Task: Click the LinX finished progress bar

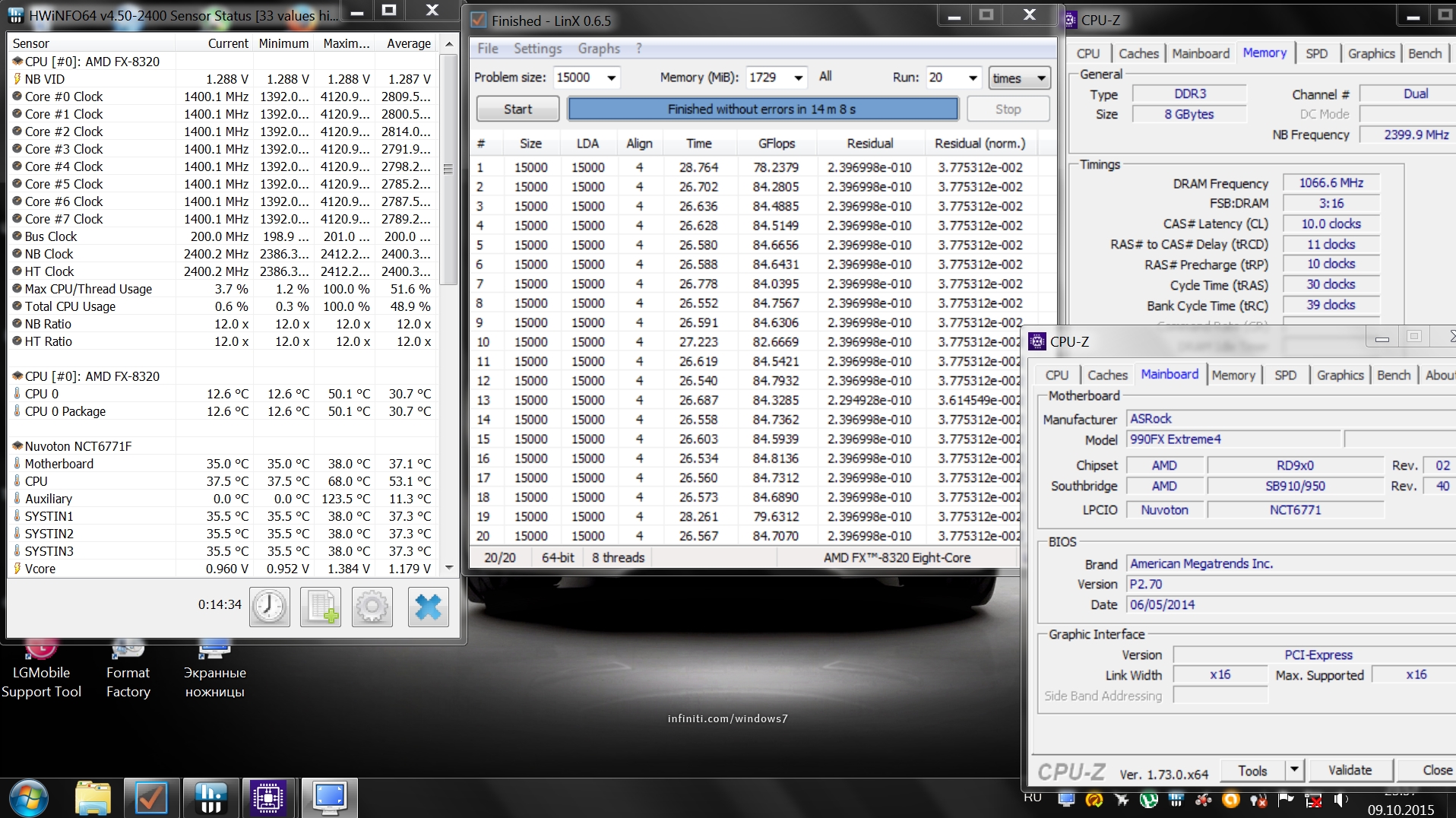Action: click(x=762, y=109)
